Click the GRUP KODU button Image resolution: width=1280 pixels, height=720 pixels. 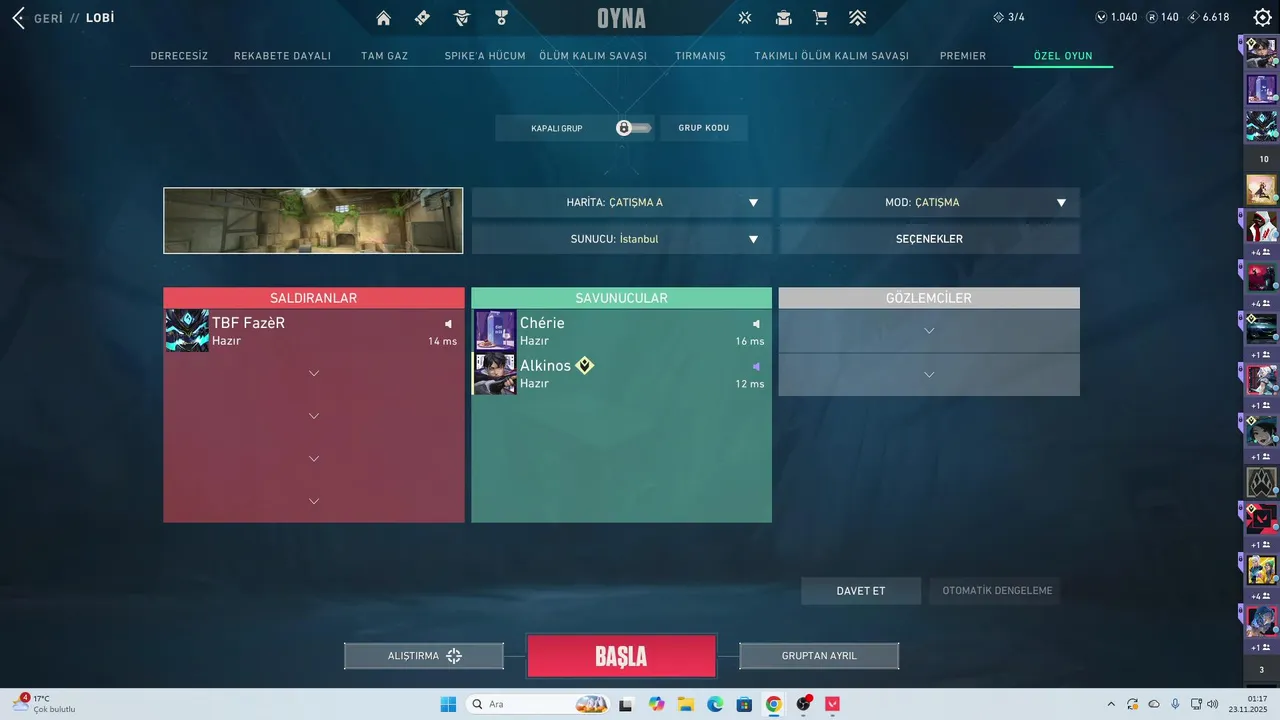704,128
